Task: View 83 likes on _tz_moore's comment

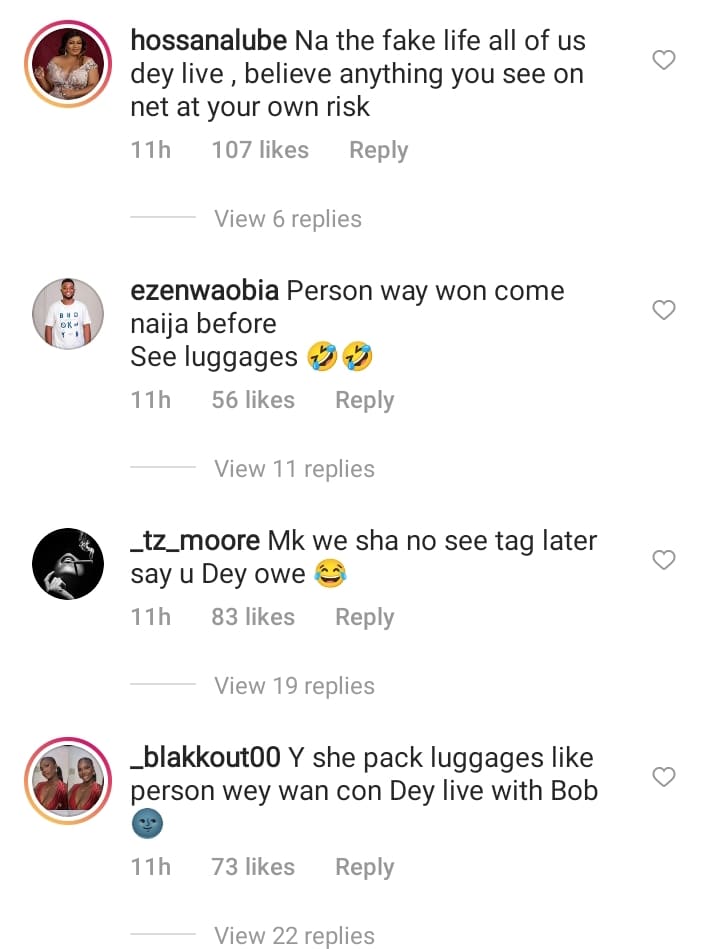Action: [253, 617]
